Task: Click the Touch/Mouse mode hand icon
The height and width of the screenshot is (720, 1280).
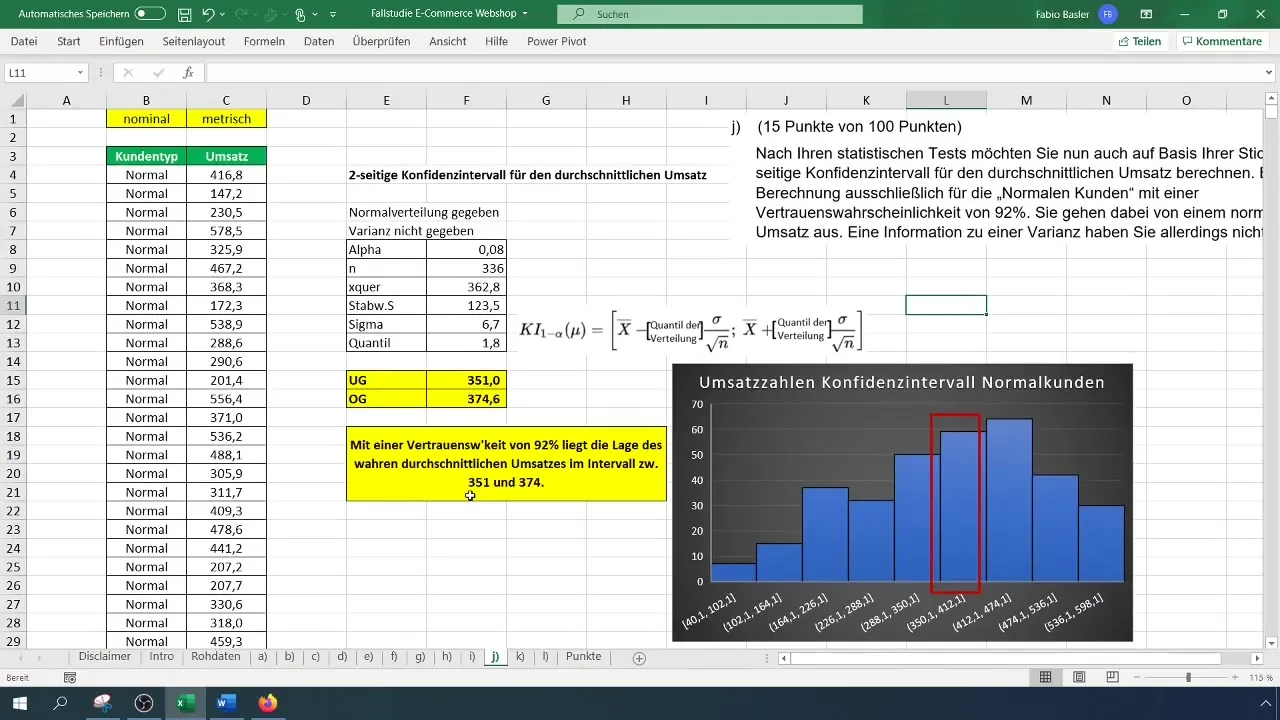Action: point(299,15)
